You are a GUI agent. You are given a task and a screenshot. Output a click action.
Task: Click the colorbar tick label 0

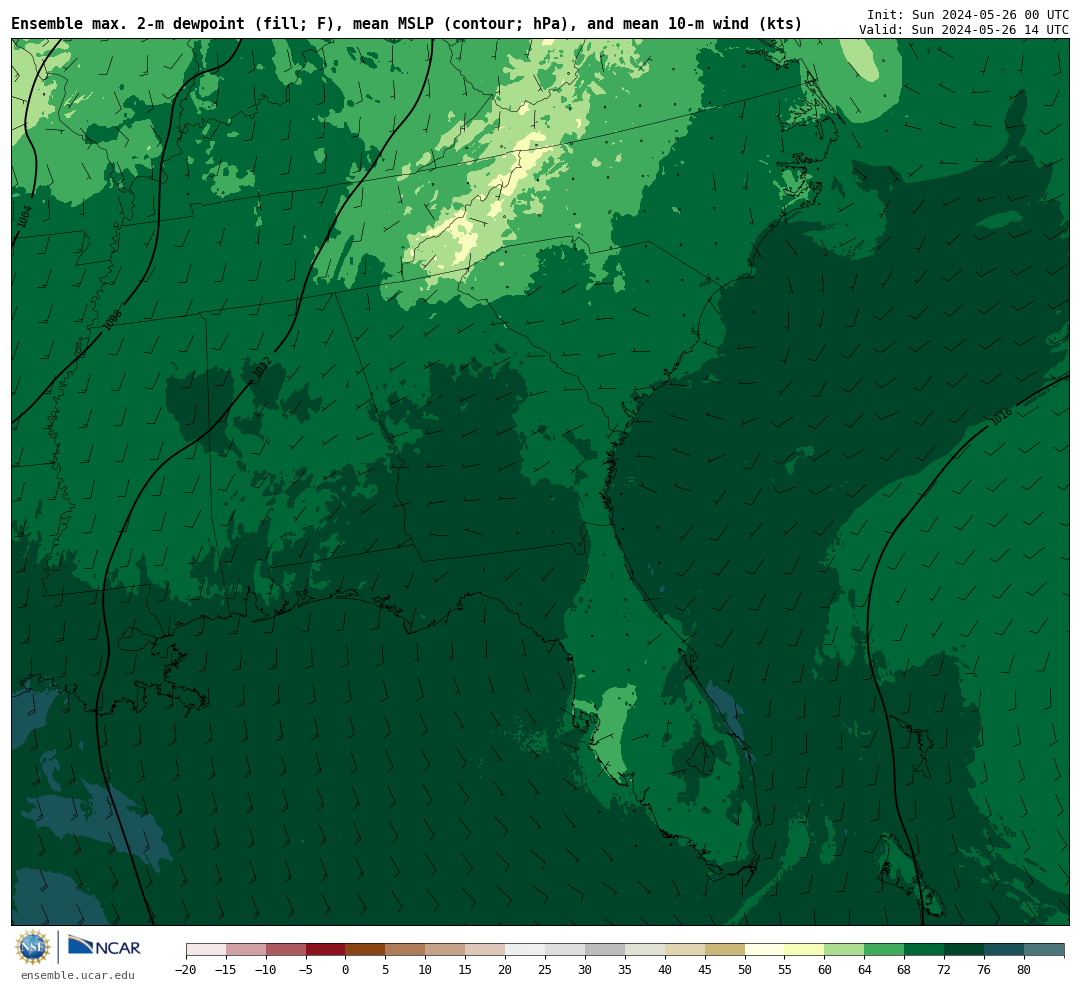pos(346,970)
